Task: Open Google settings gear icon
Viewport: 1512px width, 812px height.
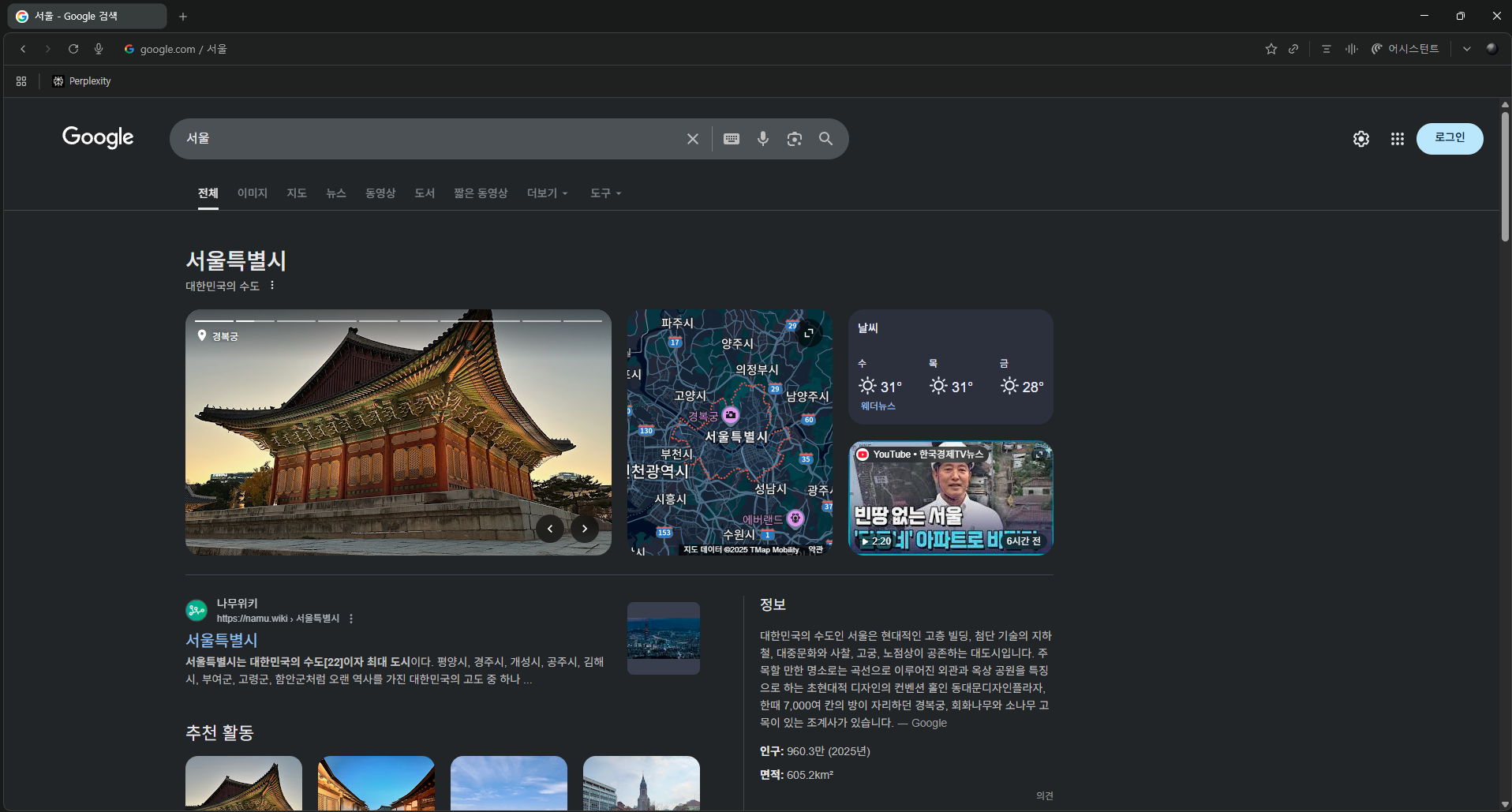Action: click(1361, 139)
